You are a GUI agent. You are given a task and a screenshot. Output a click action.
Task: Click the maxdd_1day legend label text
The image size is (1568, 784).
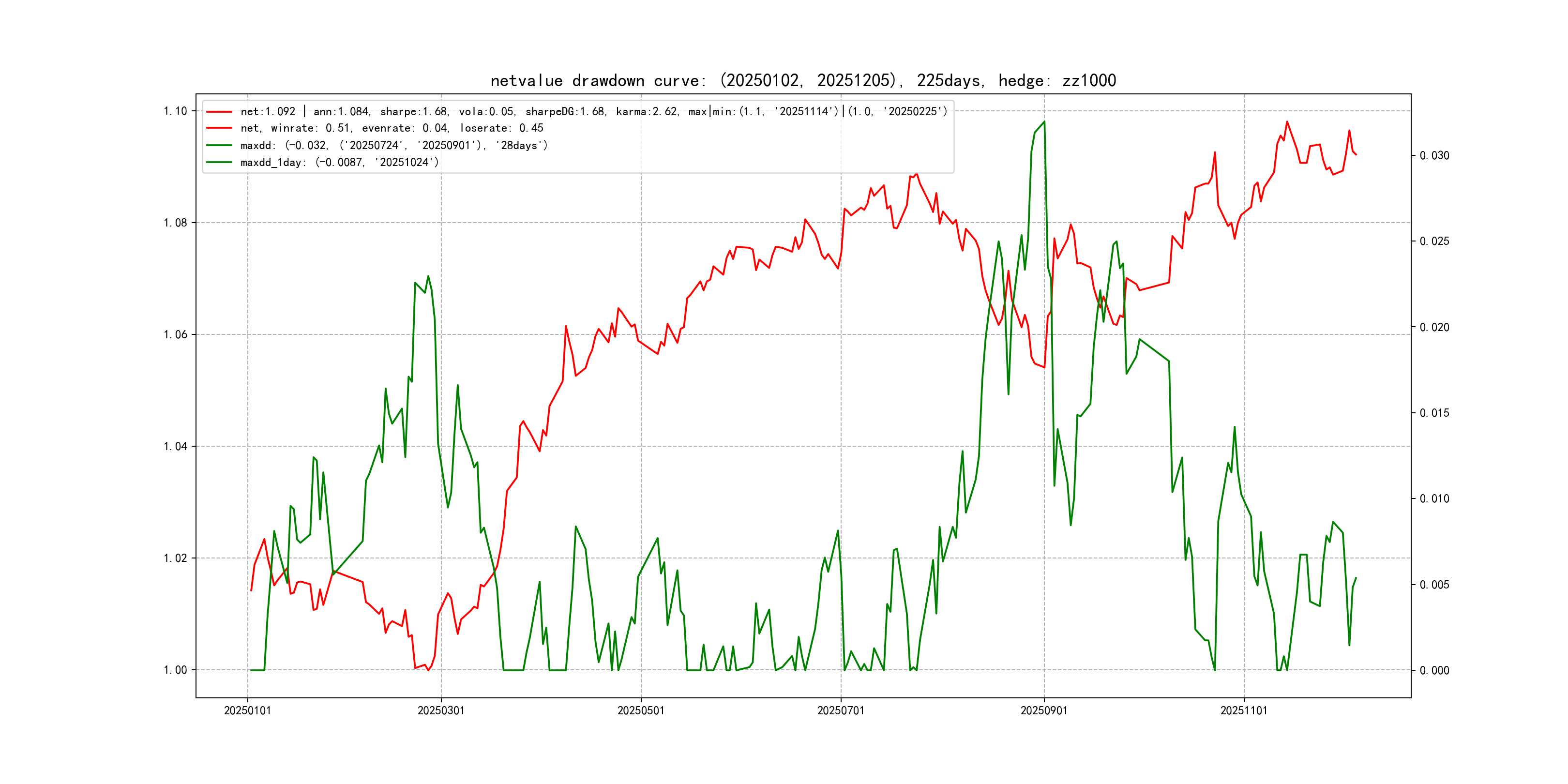[339, 163]
